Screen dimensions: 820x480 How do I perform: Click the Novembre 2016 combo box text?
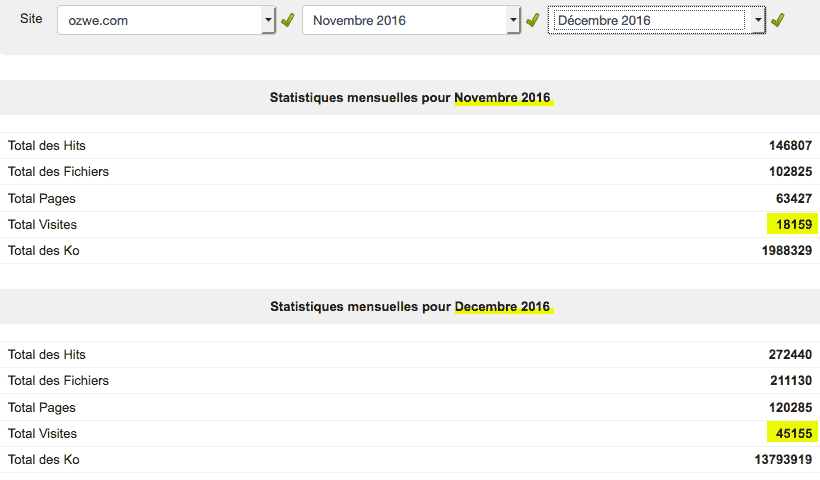pos(359,20)
